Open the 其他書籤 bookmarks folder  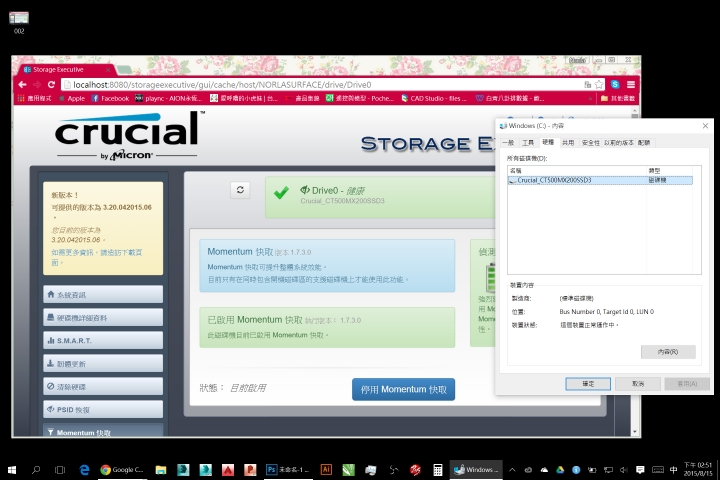(x=618, y=98)
